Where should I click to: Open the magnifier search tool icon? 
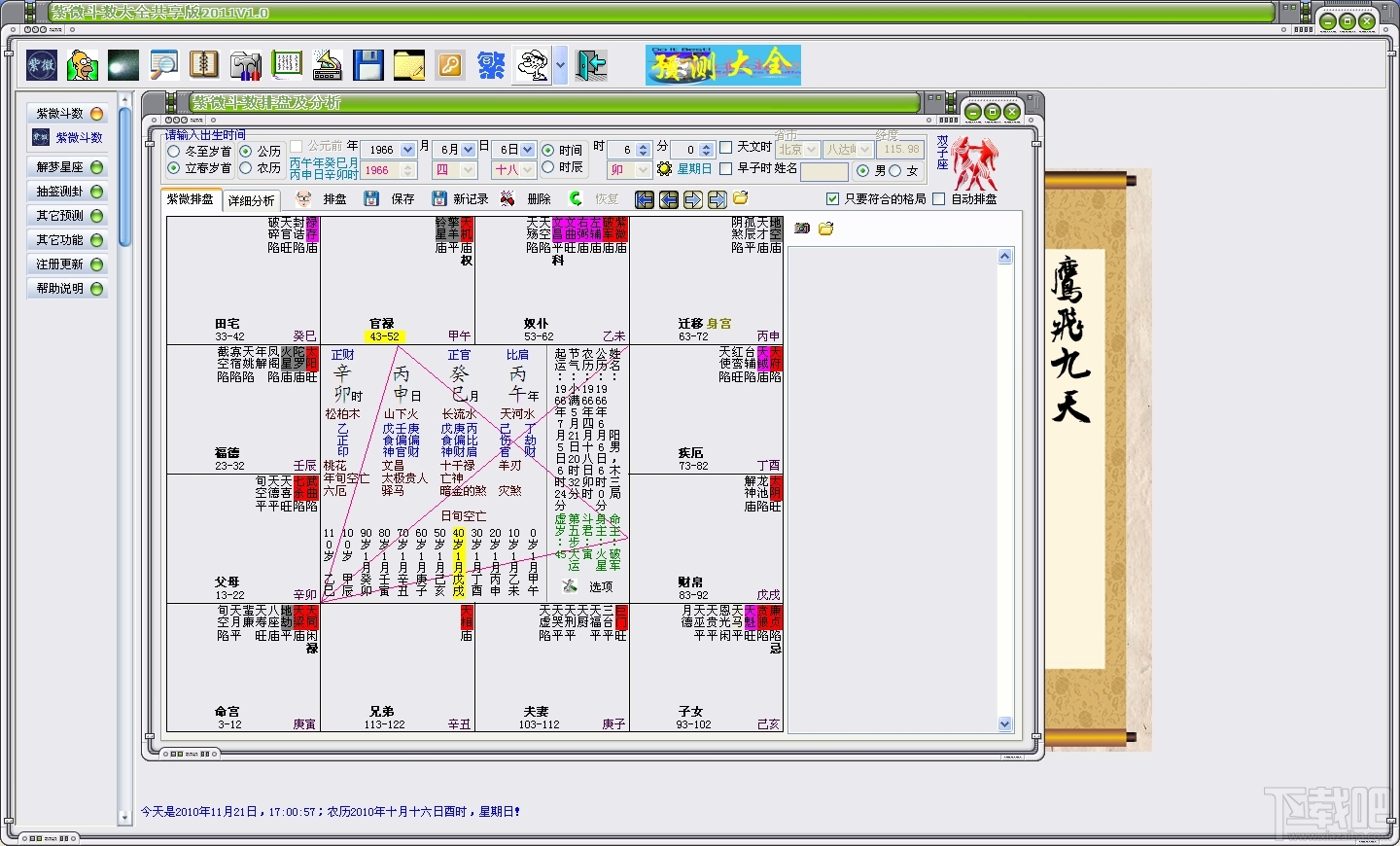(x=163, y=65)
